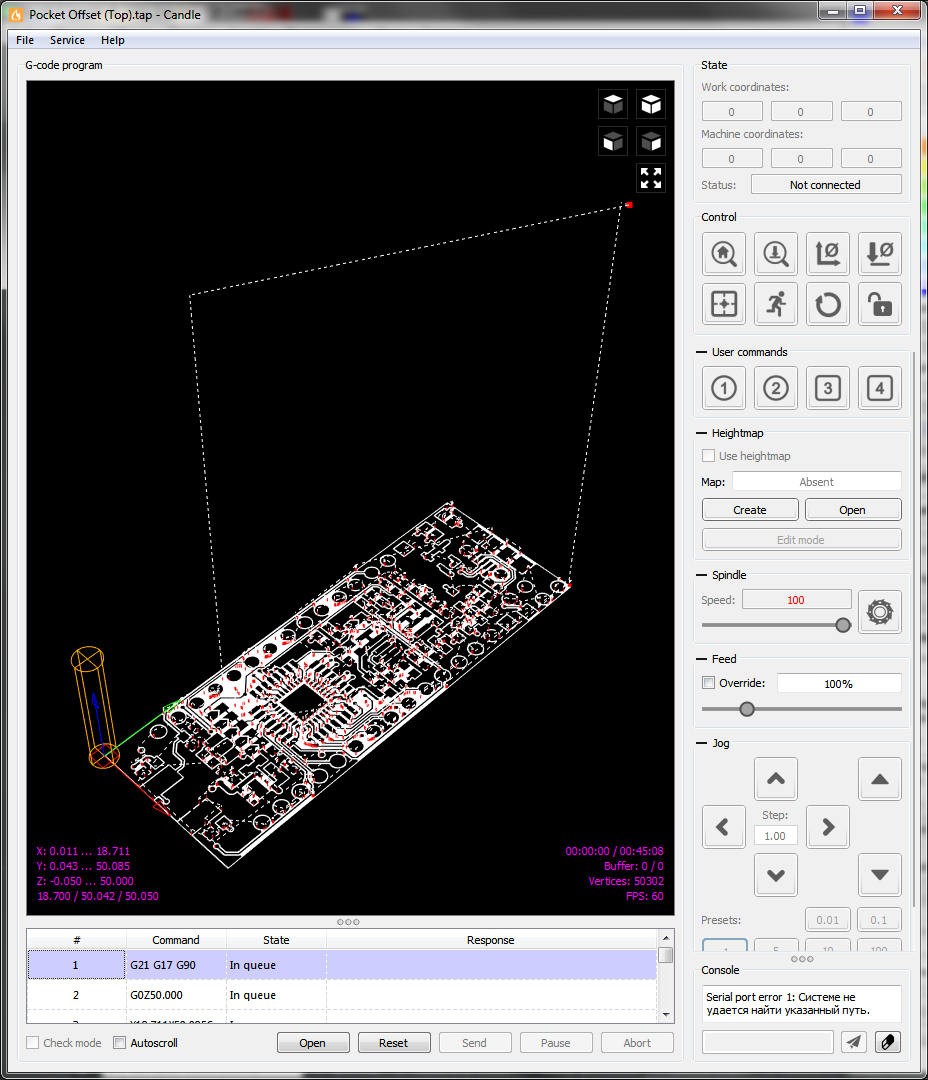Jog Y axis backward with down chevron

776,875
